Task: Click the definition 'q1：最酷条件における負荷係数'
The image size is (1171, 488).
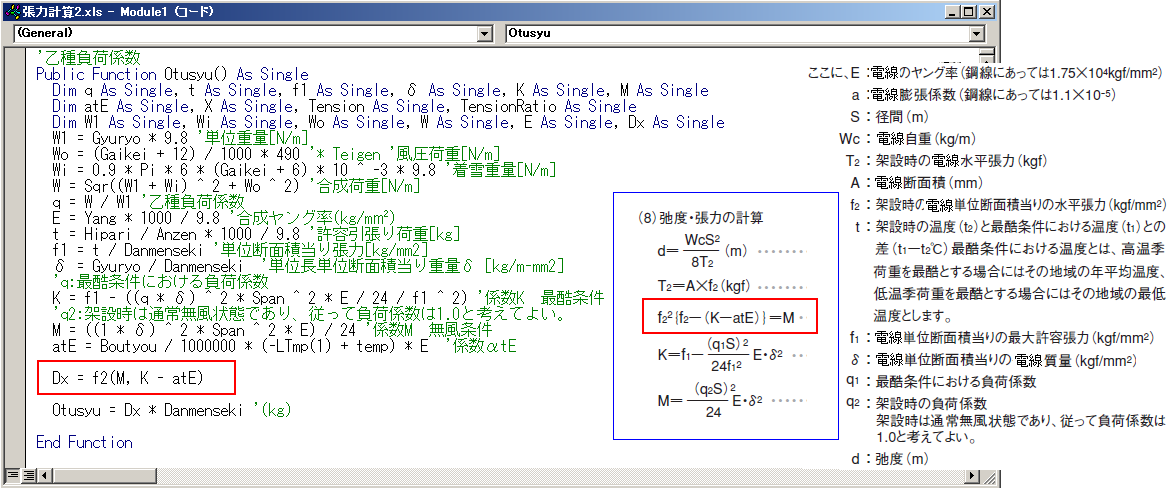Action: point(942,381)
